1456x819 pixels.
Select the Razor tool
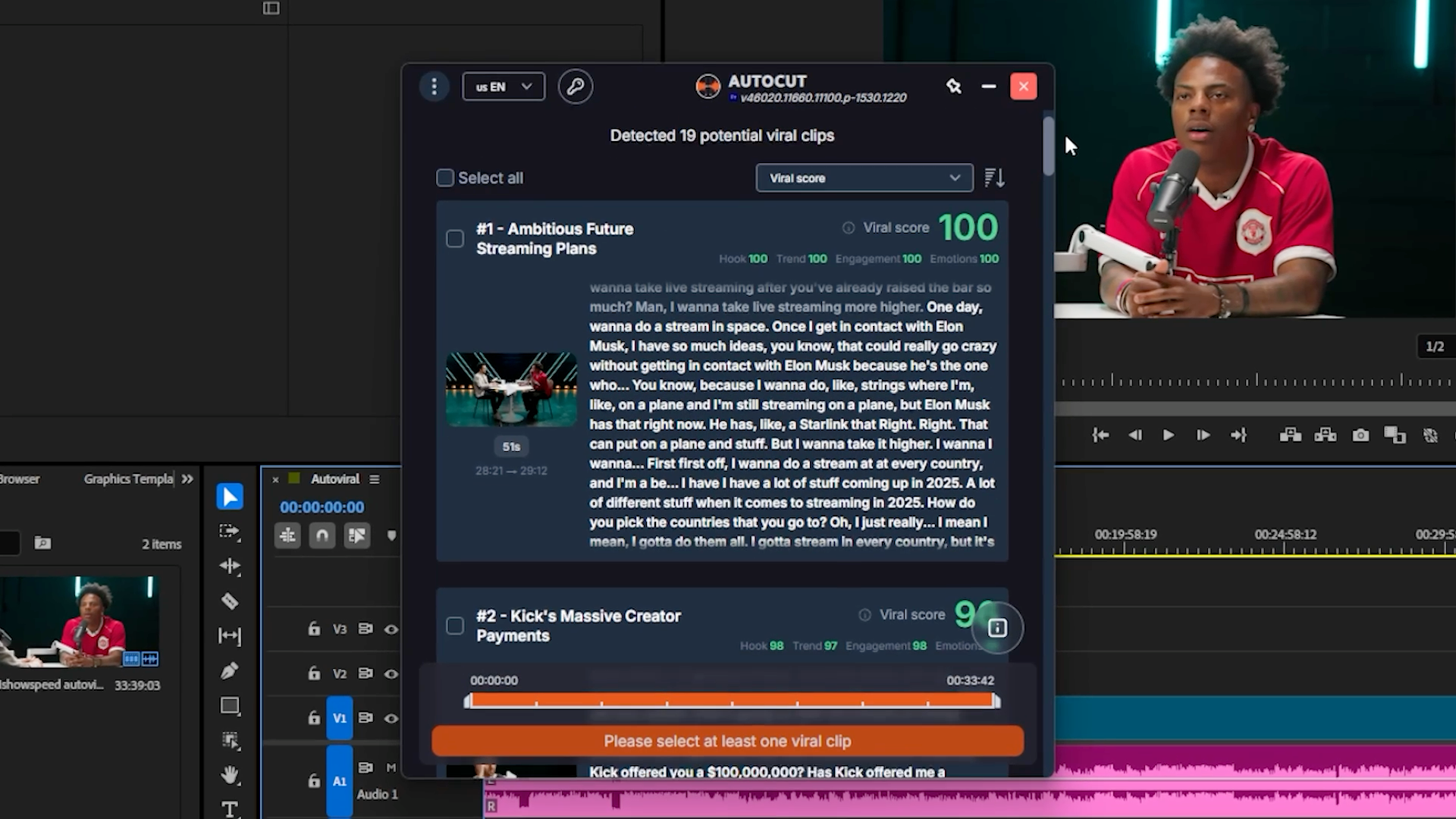pyautogui.click(x=230, y=601)
